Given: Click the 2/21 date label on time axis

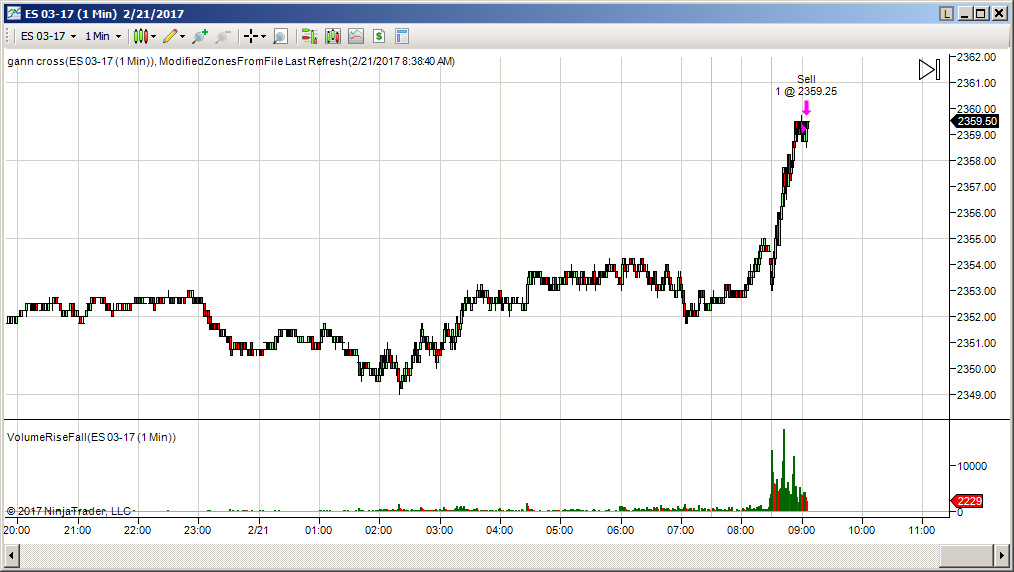Looking at the screenshot, I should tap(258, 531).
